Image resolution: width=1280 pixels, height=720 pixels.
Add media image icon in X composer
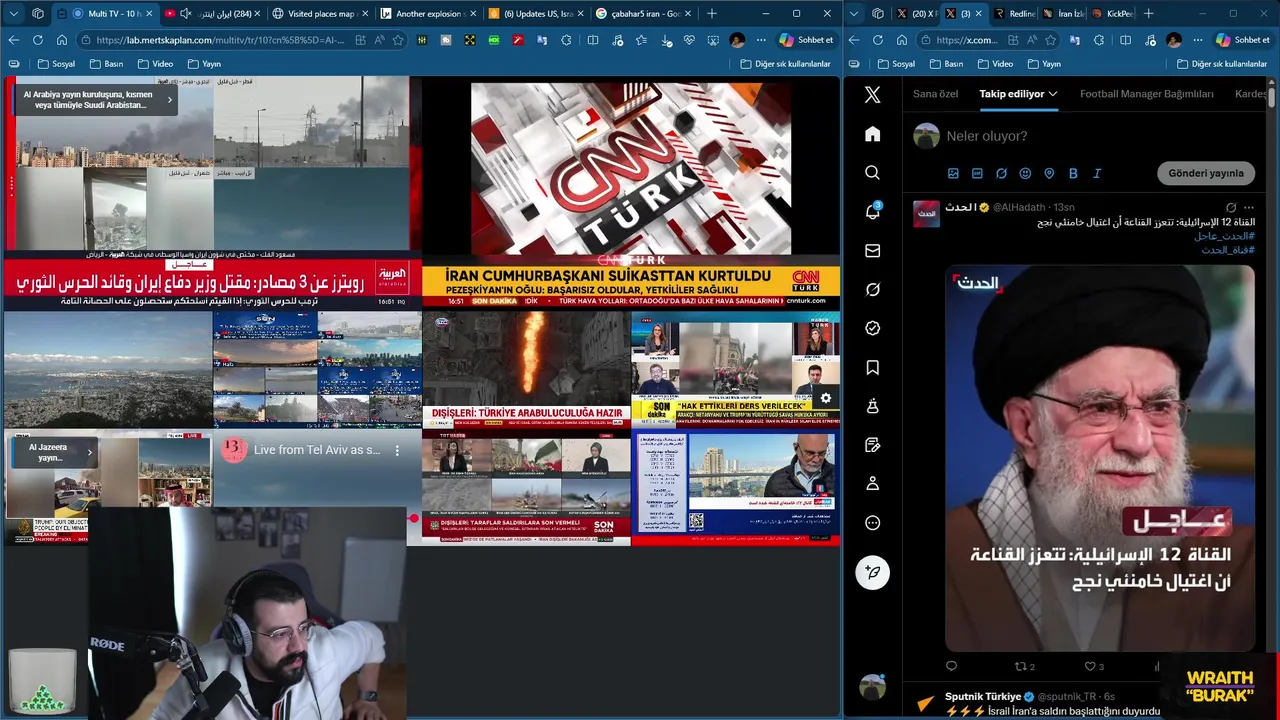point(953,173)
